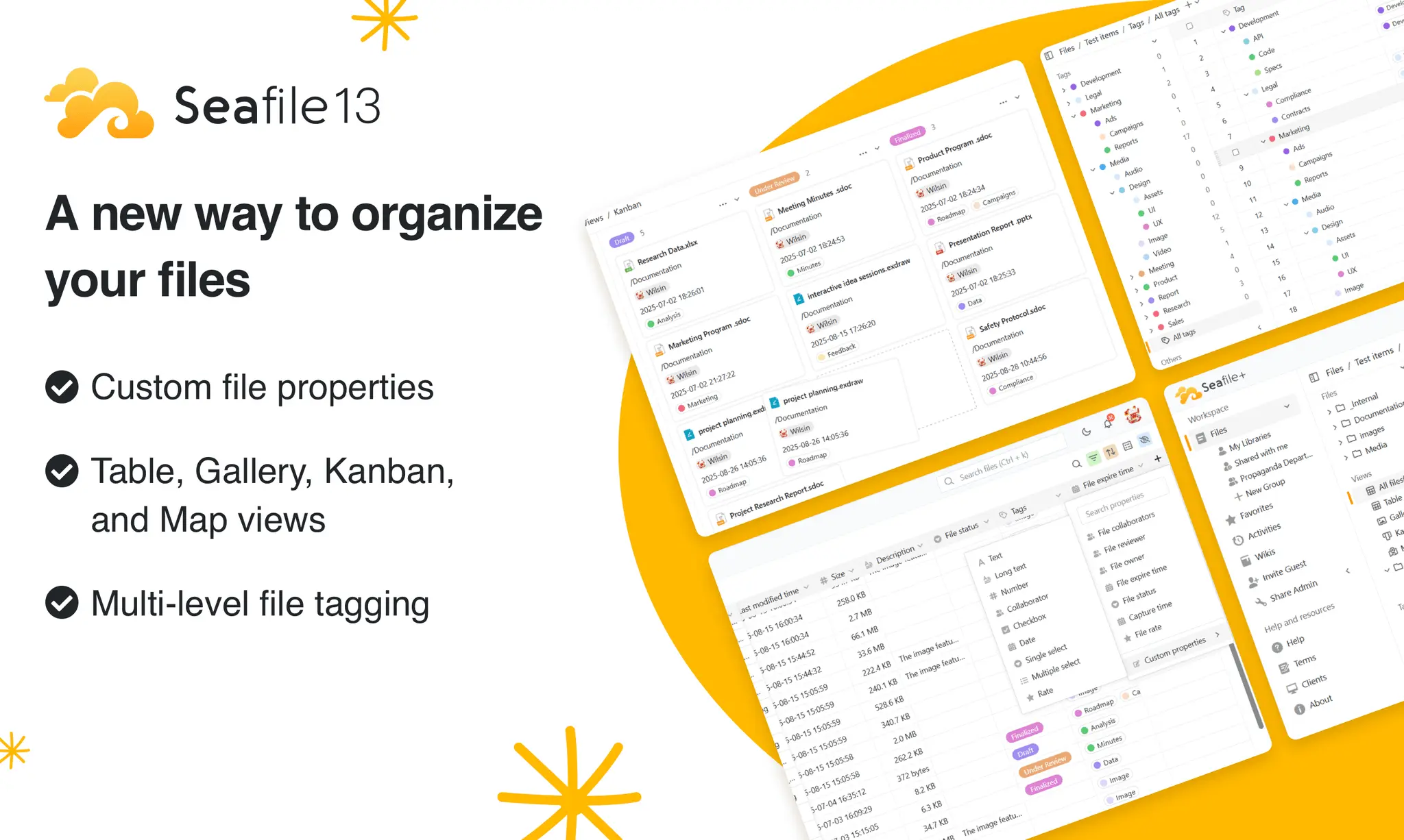The width and height of the screenshot is (1404, 840).
Task: Click the Under Review label on the Kanban column
Action: point(774,184)
